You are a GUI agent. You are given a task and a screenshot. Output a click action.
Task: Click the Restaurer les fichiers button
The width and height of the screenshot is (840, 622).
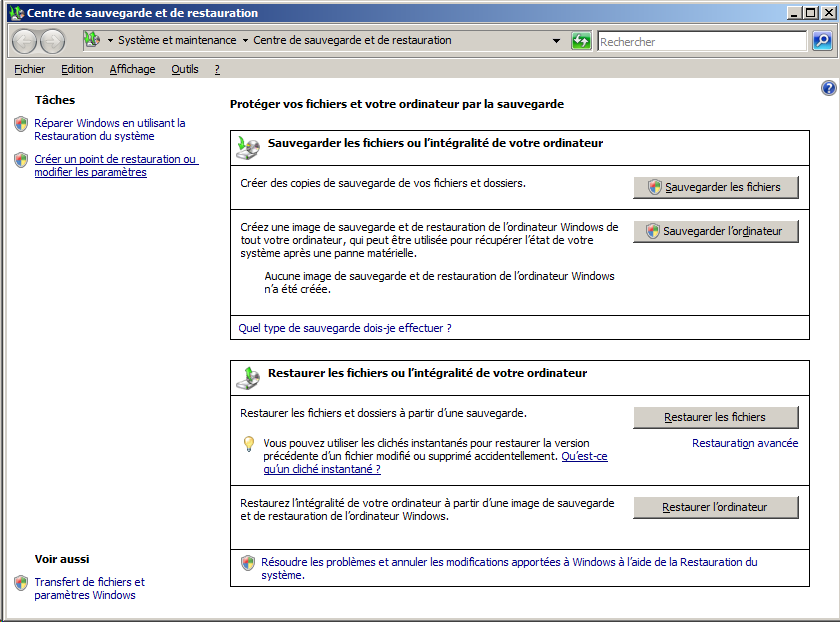coord(716,417)
